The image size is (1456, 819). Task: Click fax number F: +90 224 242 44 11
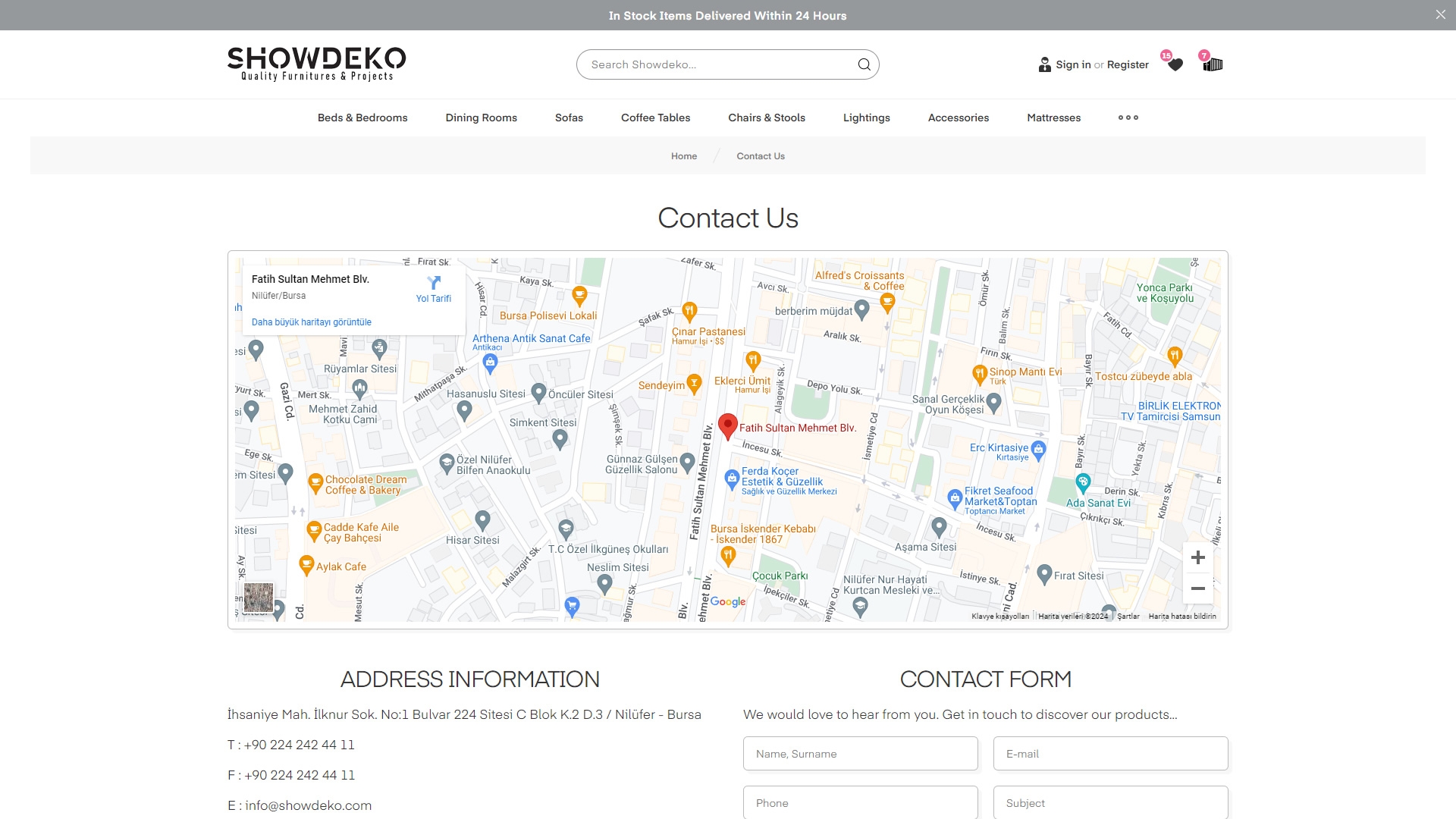tap(291, 775)
